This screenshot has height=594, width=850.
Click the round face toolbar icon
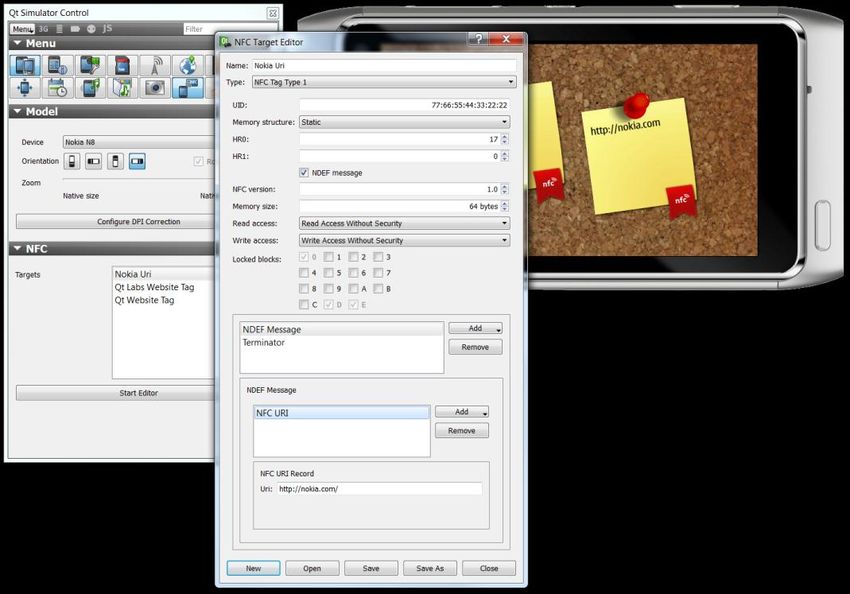pos(91,29)
